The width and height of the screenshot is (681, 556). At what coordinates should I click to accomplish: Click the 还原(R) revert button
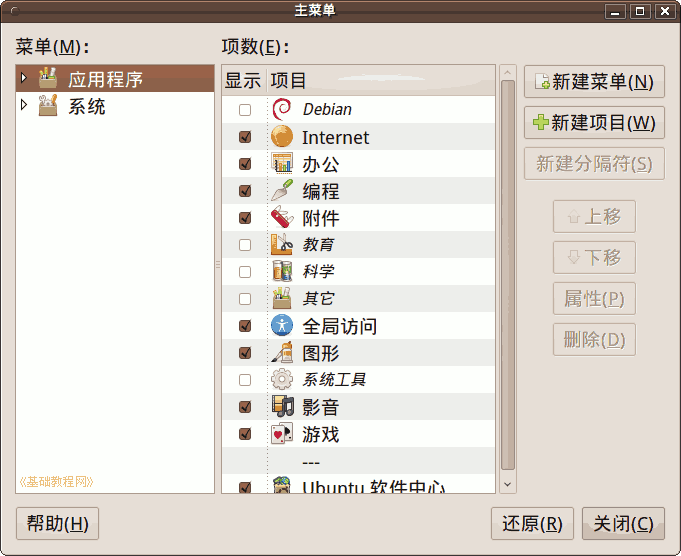coord(532,523)
